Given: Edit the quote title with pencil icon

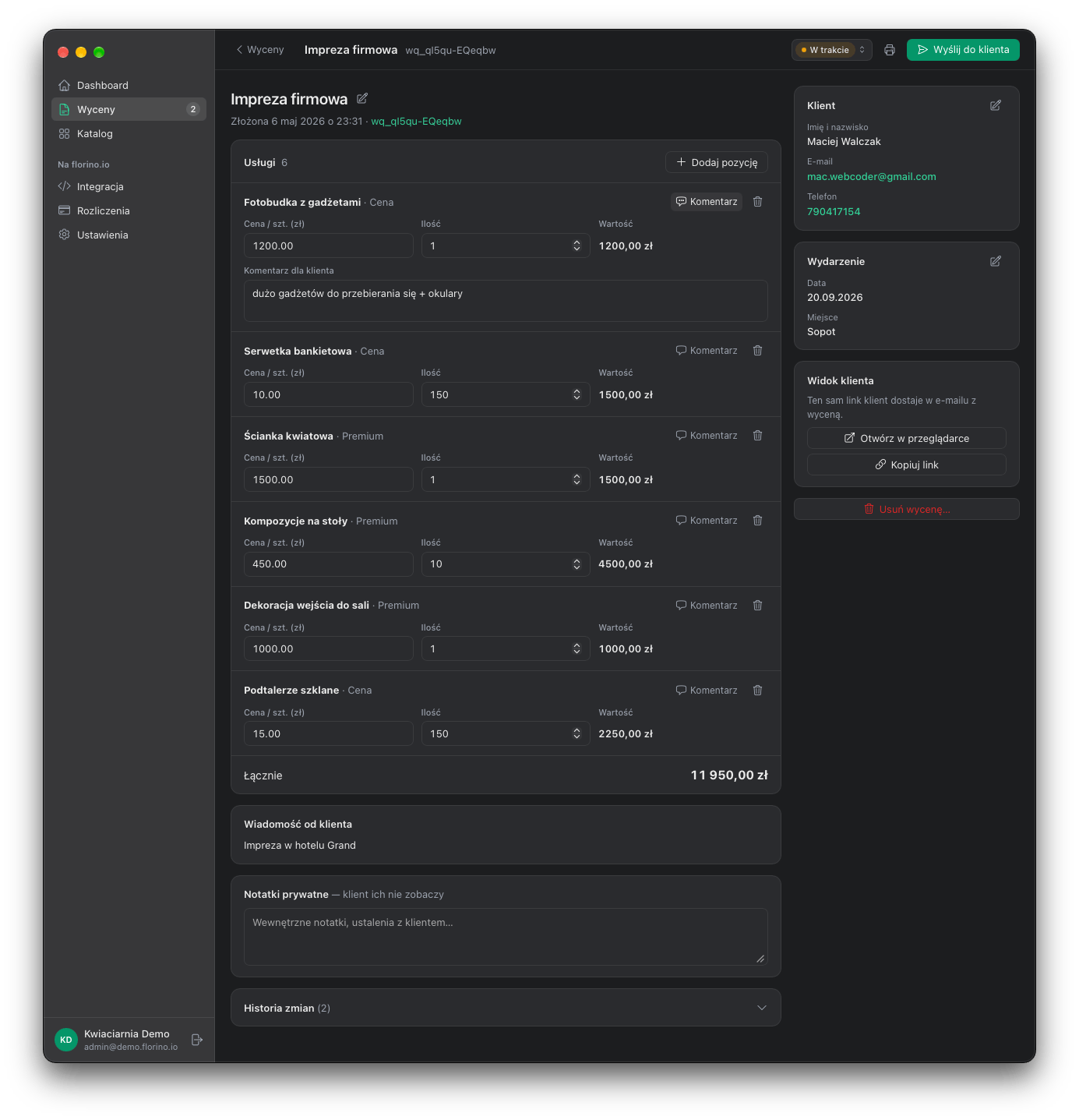Looking at the screenshot, I should (362, 99).
